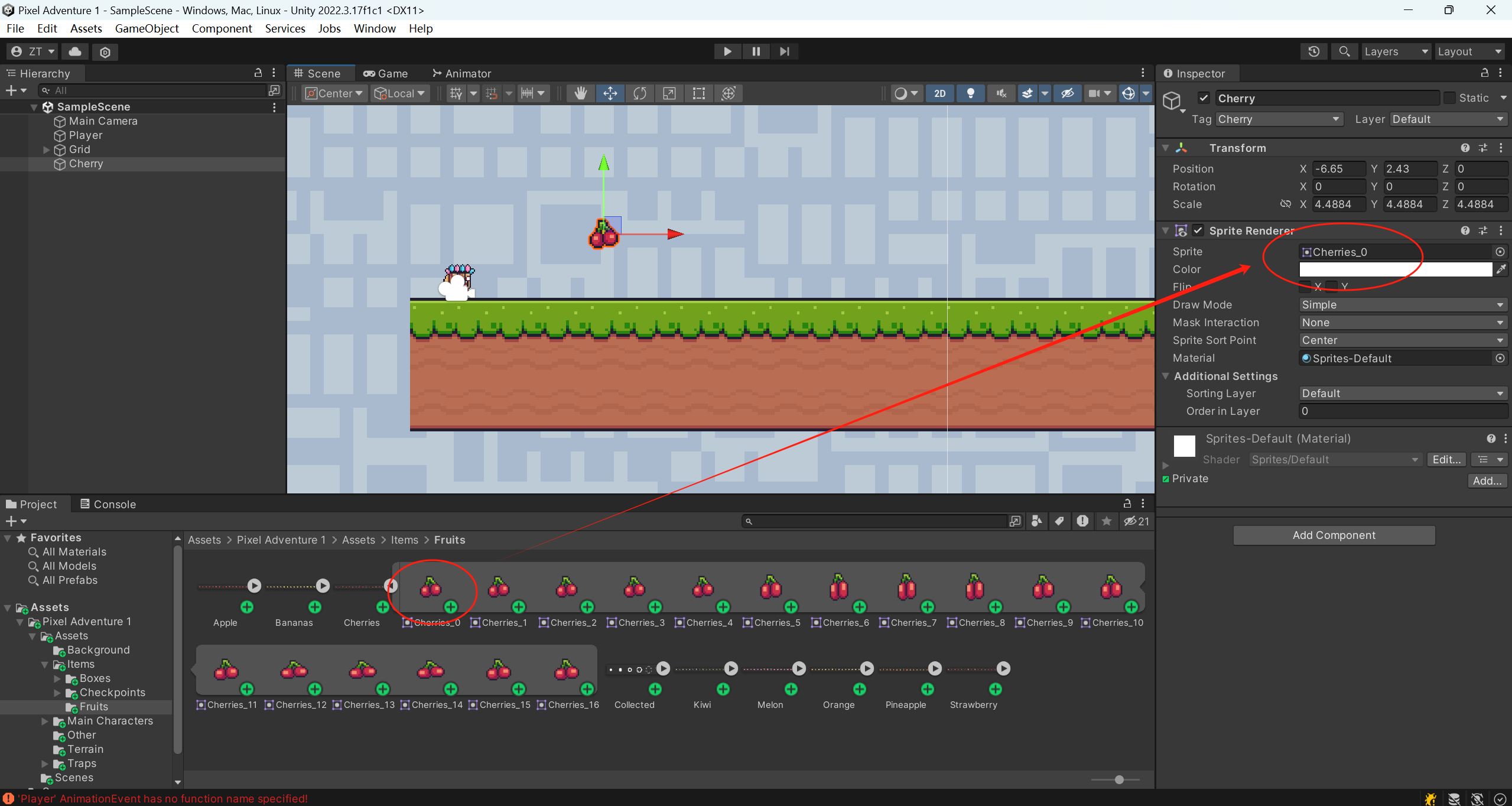This screenshot has width=1512, height=806.
Task: Open the Layout dropdown
Action: coord(1469,51)
